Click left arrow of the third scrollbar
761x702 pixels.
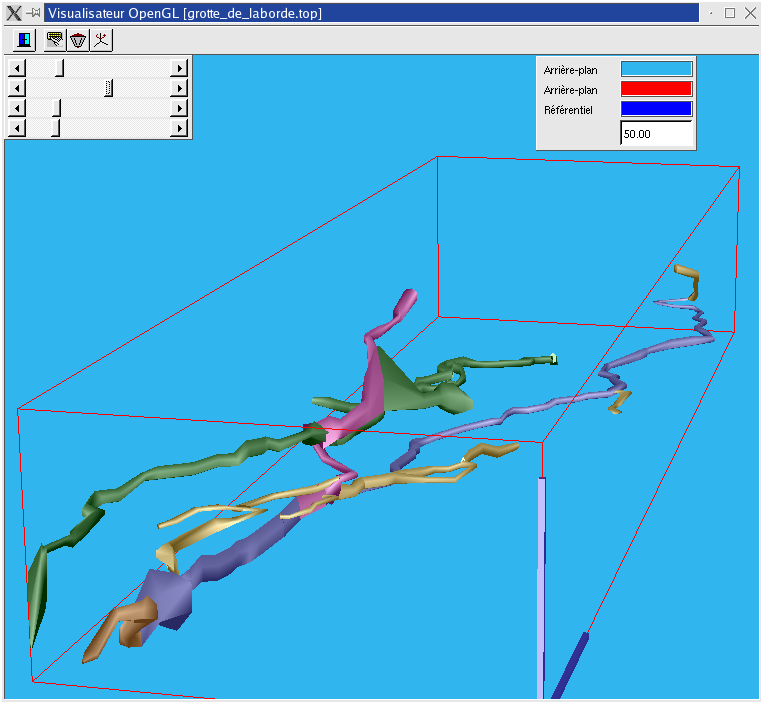17,108
